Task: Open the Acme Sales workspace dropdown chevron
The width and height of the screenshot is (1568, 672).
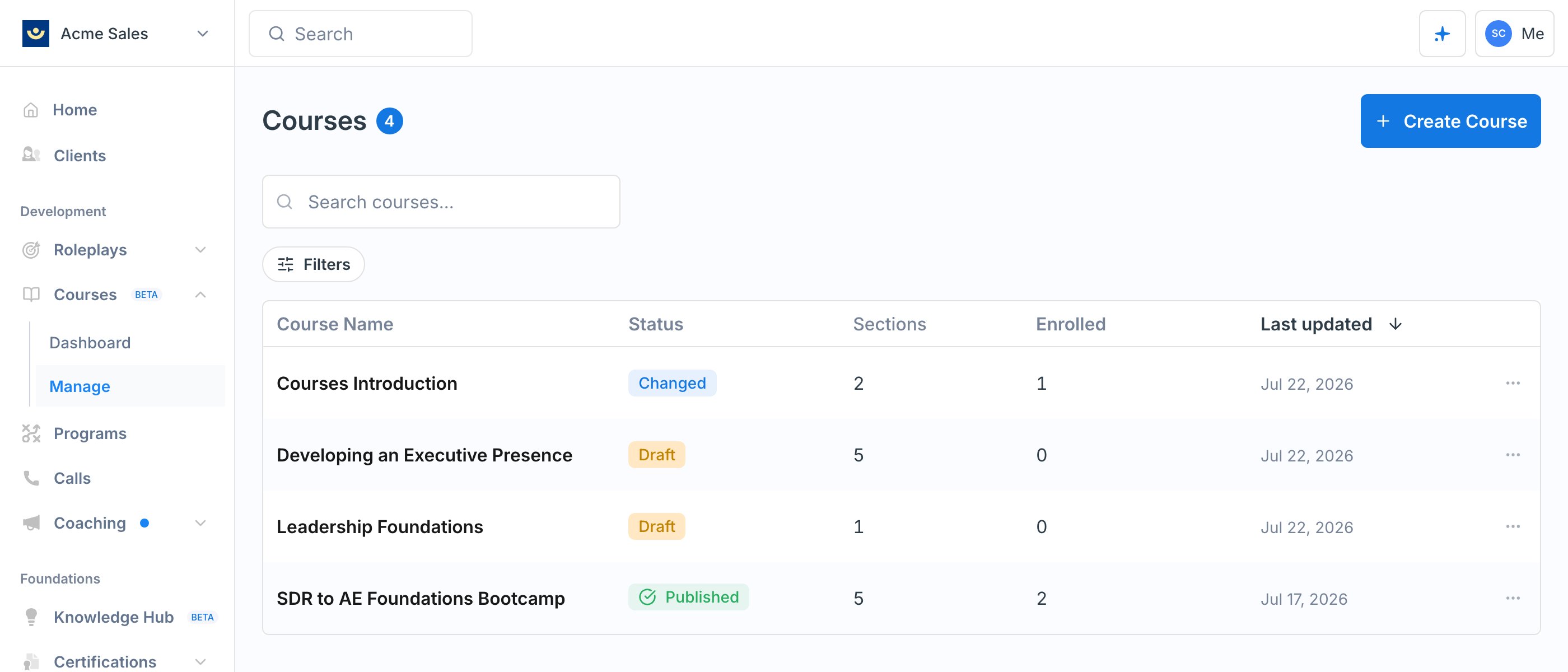Action: pos(203,34)
